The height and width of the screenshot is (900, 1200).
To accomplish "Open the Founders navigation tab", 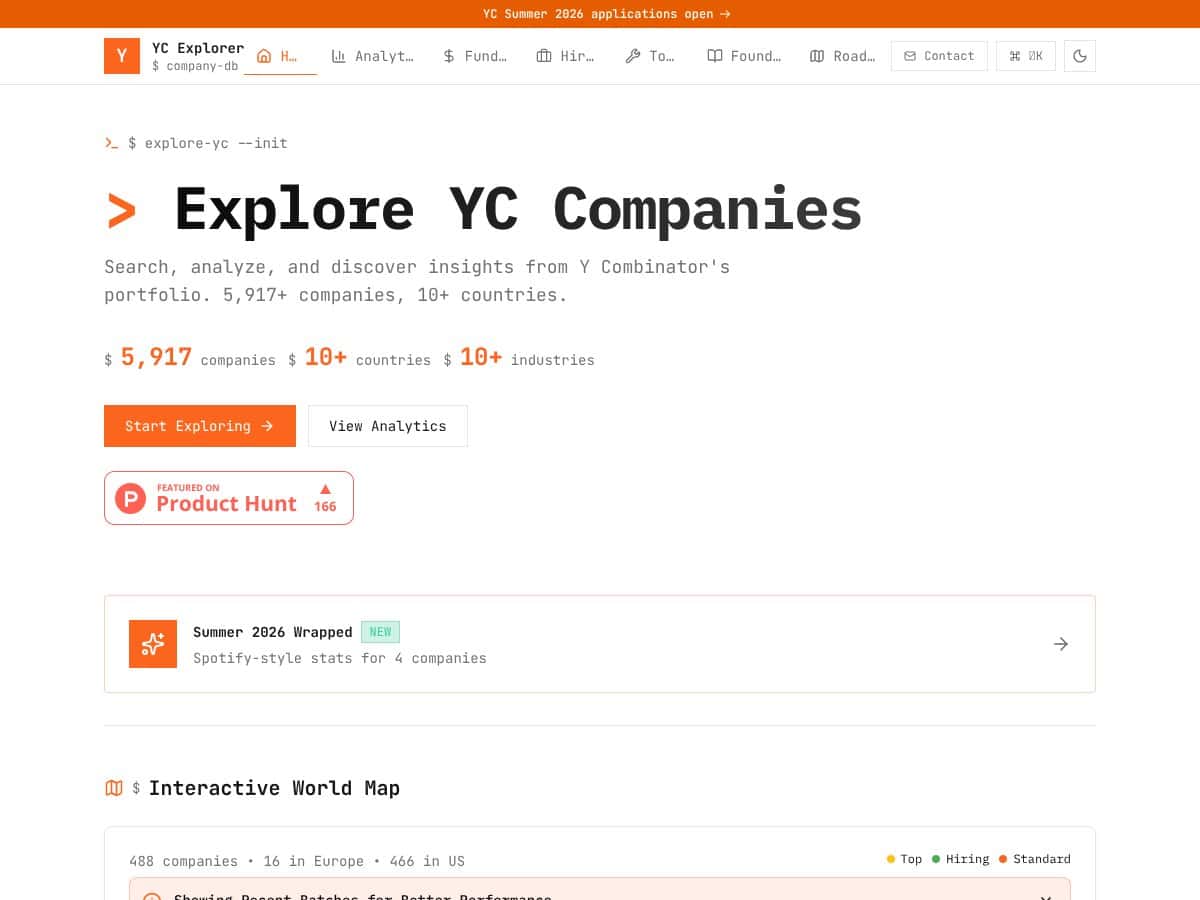I will [744, 56].
